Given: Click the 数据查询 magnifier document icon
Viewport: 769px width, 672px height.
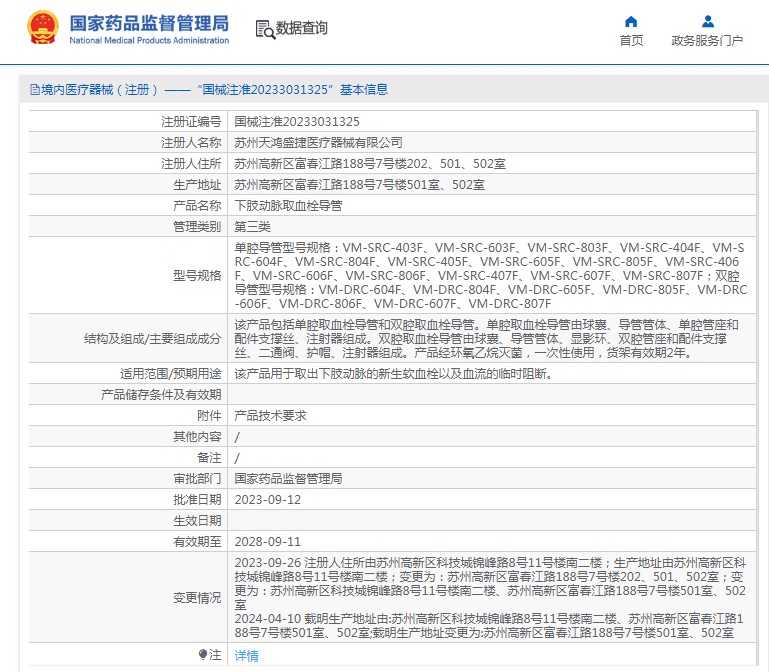Looking at the screenshot, I should [x=265, y=29].
